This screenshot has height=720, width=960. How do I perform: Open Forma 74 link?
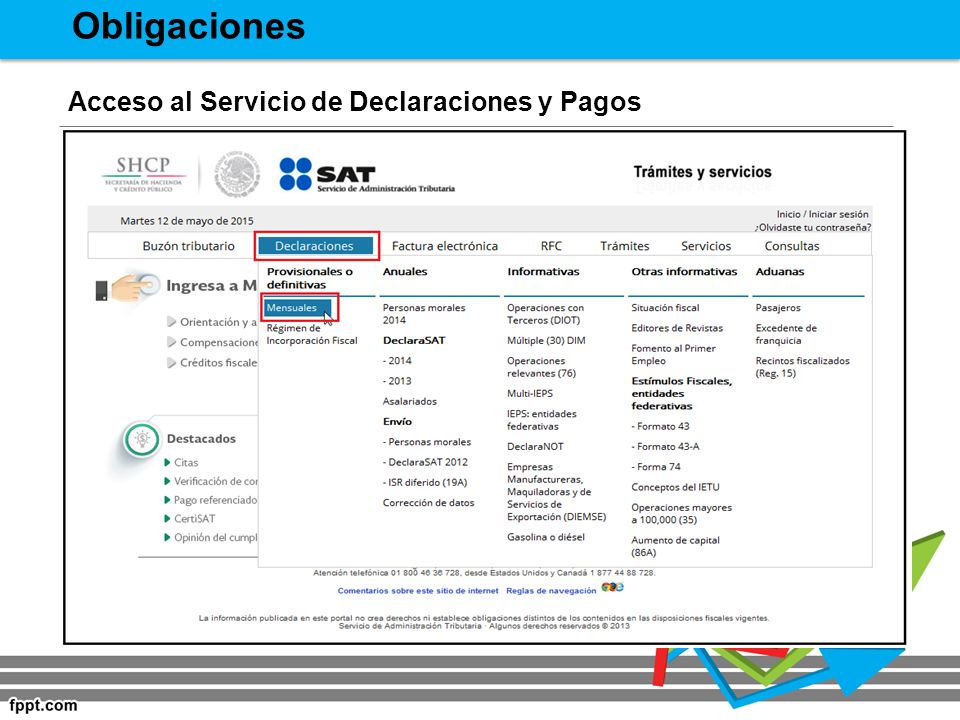click(656, 467)
